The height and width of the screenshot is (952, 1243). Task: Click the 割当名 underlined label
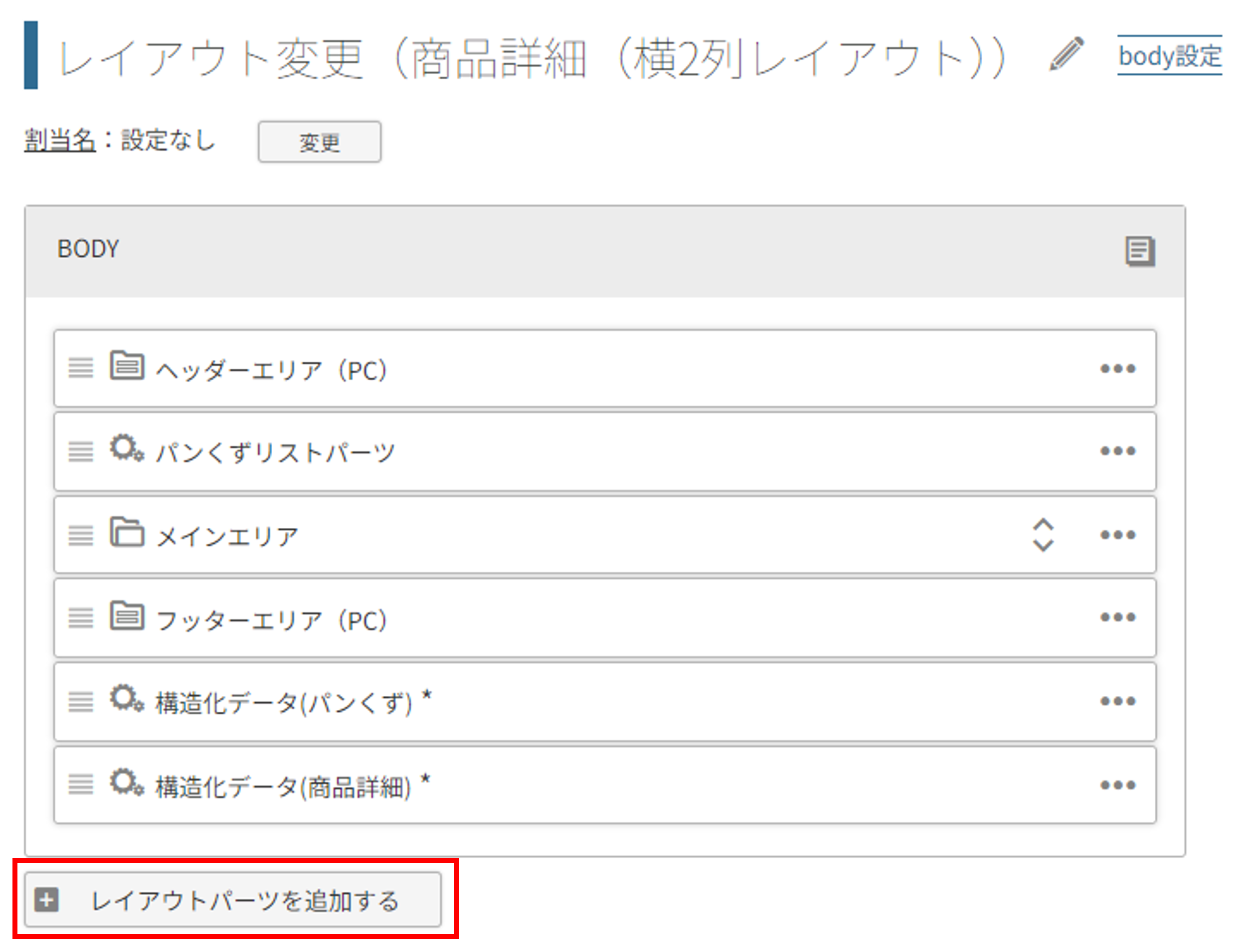click(59, 140)
